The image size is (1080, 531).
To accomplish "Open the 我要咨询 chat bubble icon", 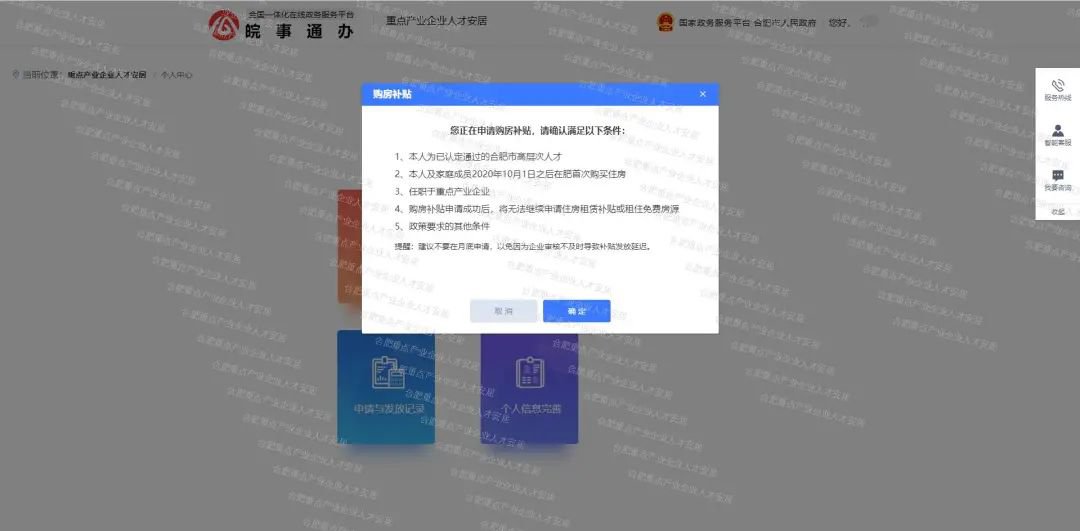I will pos(1058,176).
